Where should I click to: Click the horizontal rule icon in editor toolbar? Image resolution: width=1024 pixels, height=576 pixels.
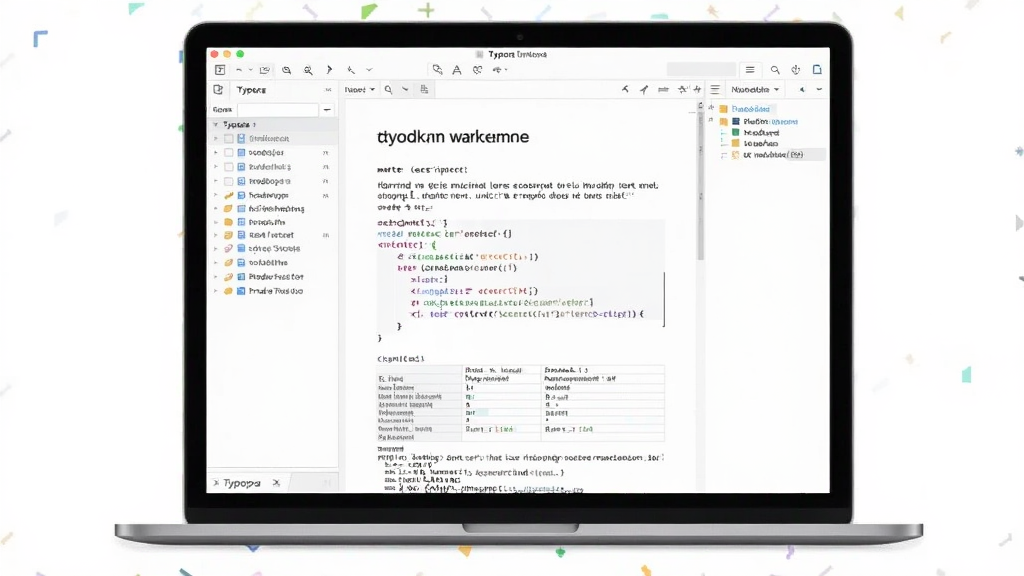664,89
